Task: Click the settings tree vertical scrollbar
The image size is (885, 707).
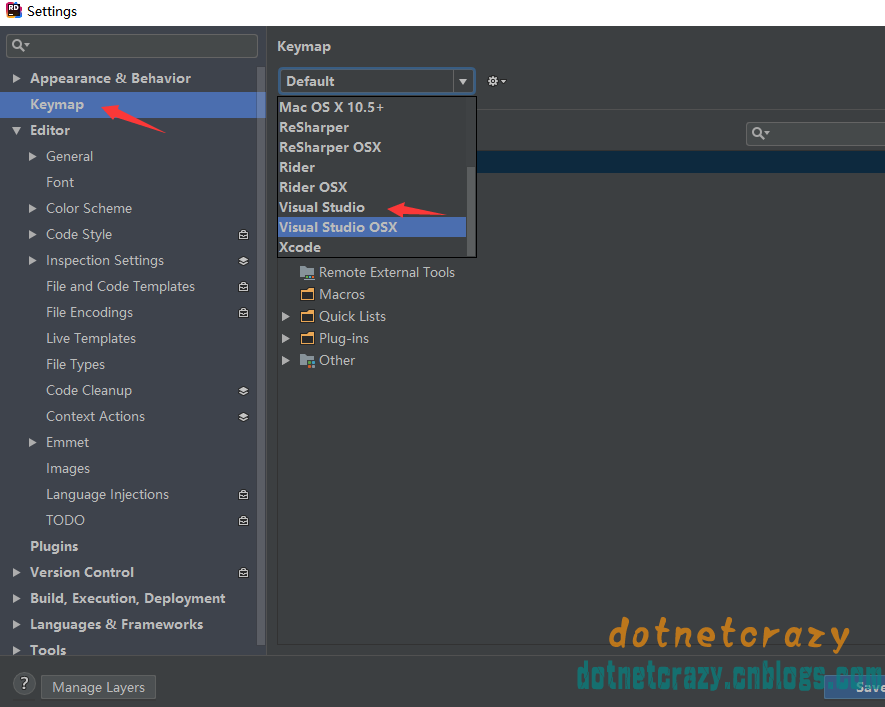Action: [261, 355]
